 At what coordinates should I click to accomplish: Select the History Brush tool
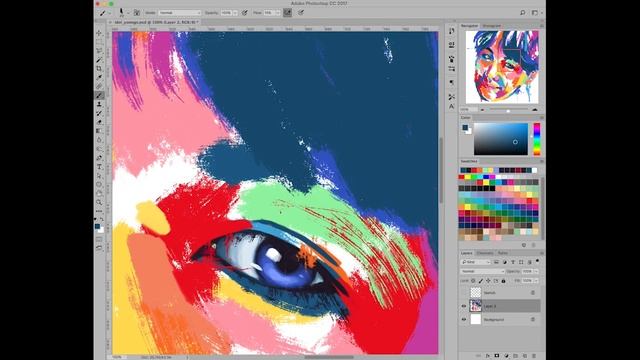[x=99, y=113]
